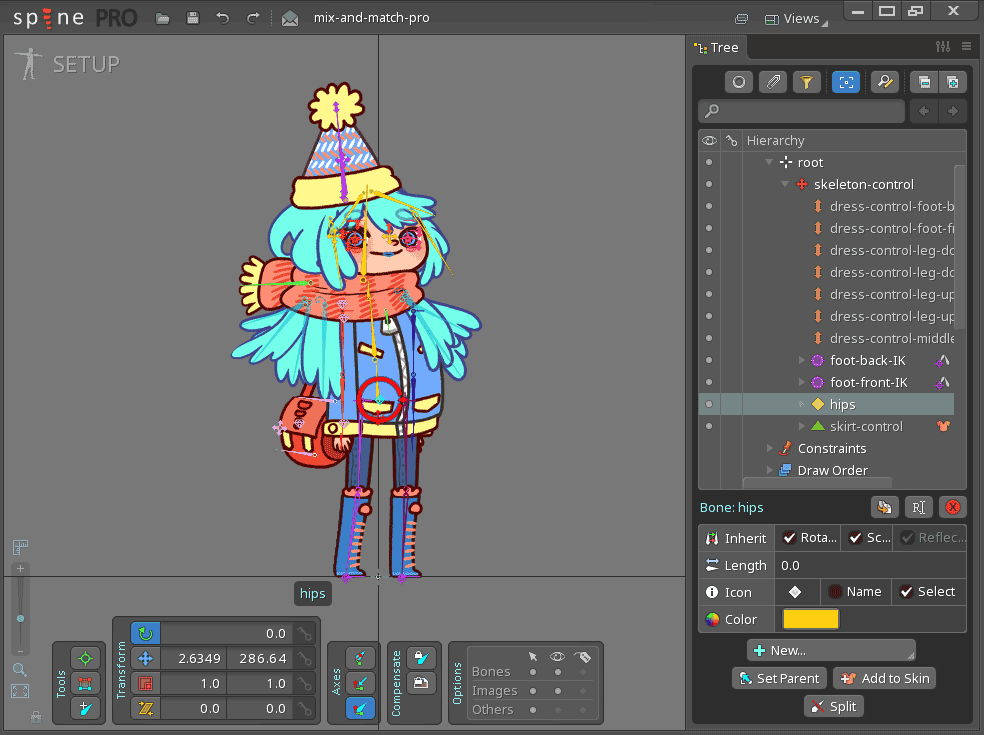The height and width of the screenshot is (735, 984).
Task: Select the Translate tool icon in Transform
Action: pos(146,658)
